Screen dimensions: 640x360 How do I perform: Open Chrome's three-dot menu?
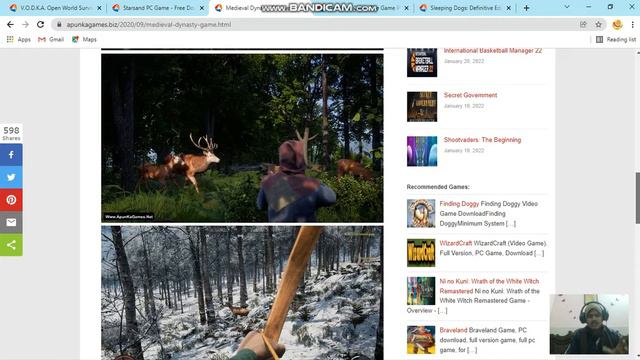[632, 24]
